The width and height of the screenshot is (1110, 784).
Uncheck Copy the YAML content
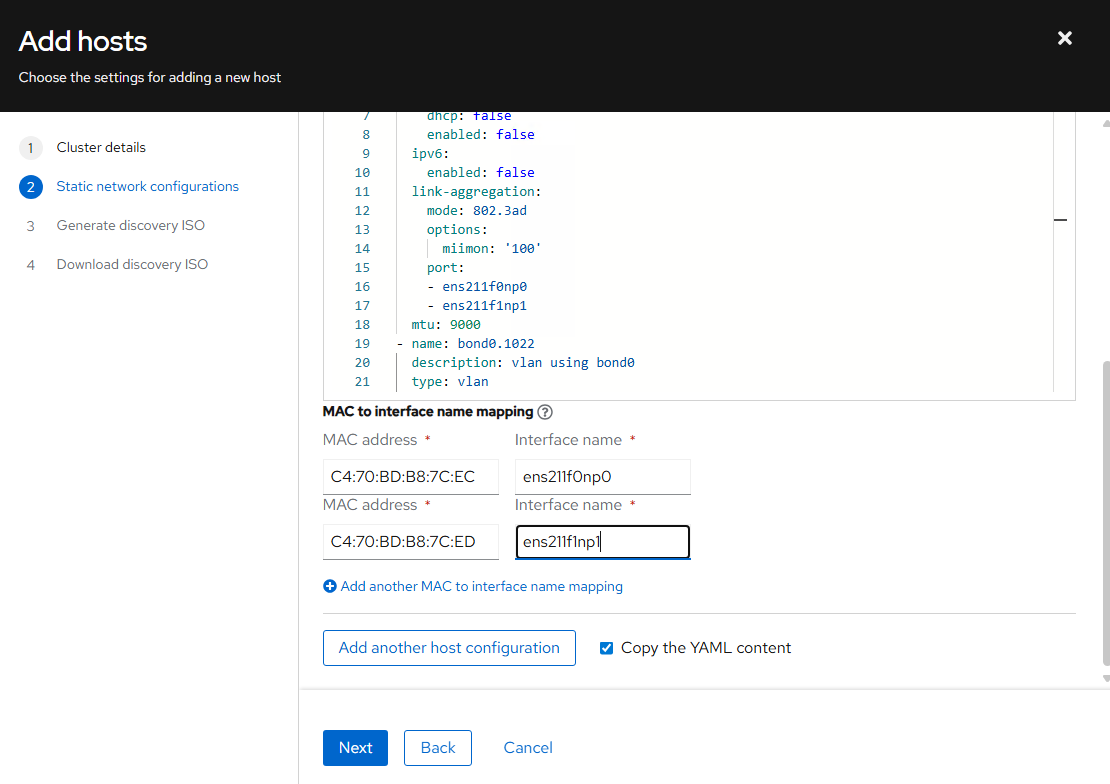point(606,648)
